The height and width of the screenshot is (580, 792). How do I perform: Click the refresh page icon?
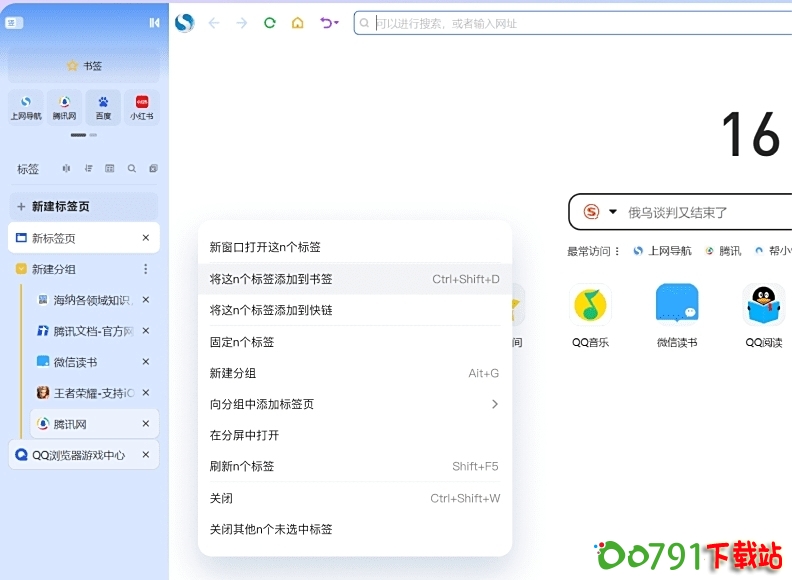pos(269,22)
